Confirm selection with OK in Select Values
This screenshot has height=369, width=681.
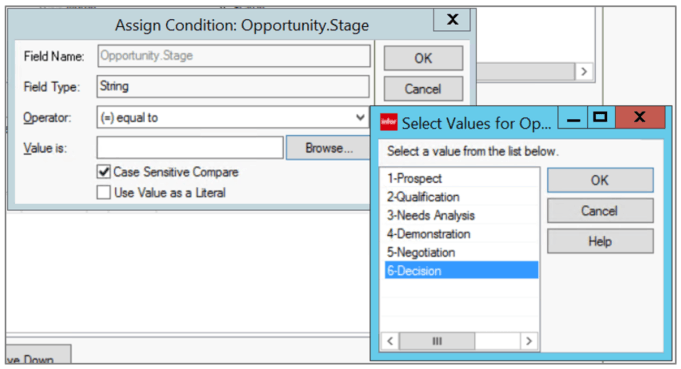[600, 180]
